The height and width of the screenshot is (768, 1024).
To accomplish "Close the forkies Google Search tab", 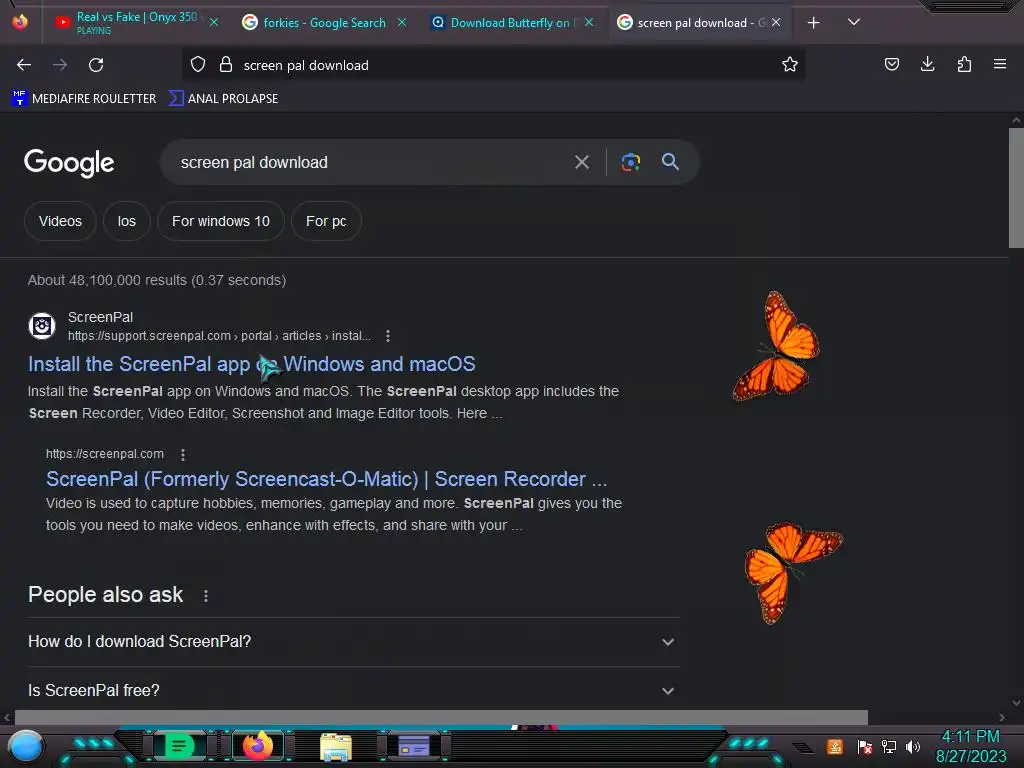I will (x=402, y=23).
